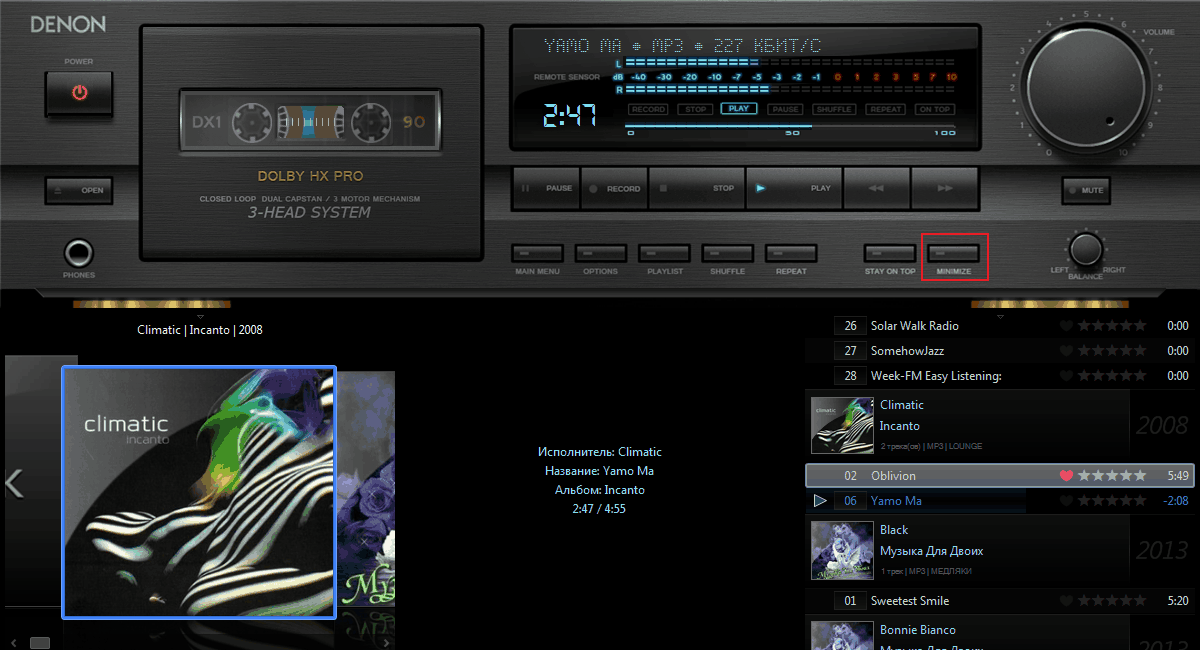This screenshot has width=1200, height=650.
Task: Click the 'Исполнитель: Climatic' info line
Action: (600, 452)
